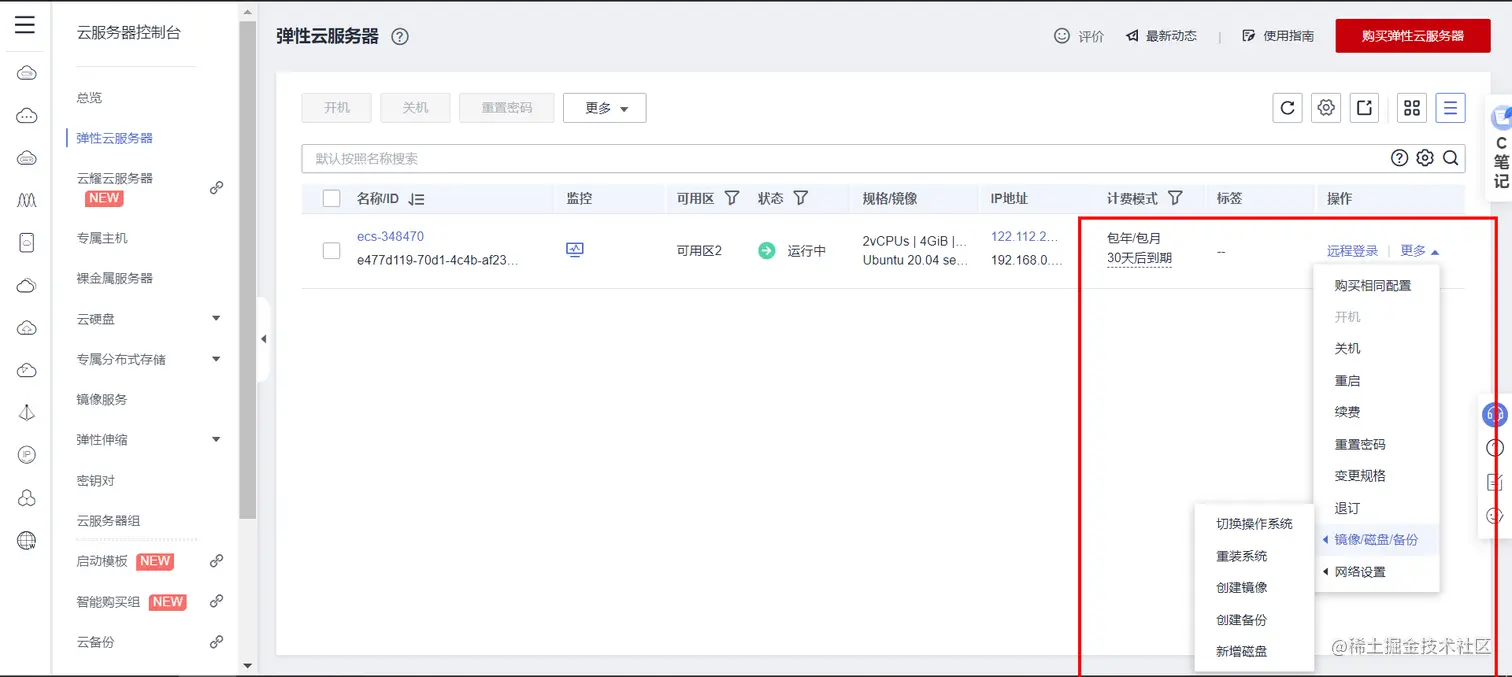Open help icon beside 弹性云服务器 title
This screenshot has height=677, width=1512.
(400, 37)
